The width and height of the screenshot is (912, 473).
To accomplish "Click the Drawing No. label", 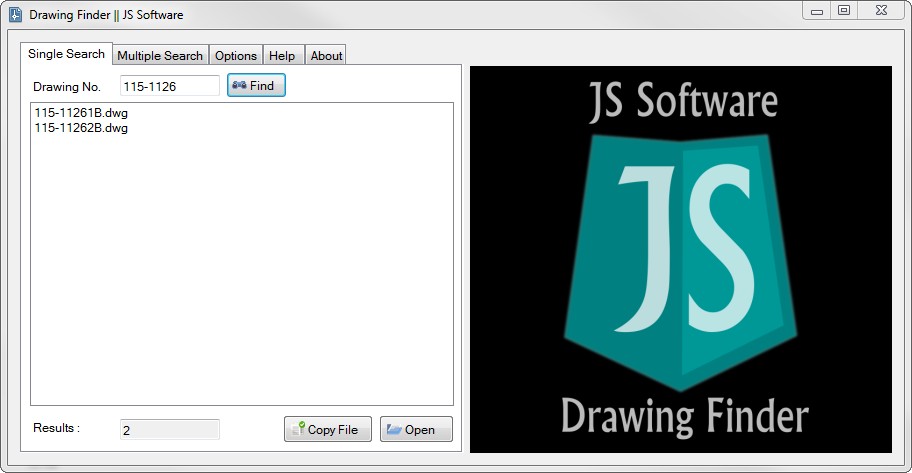I will coord(67,87).
